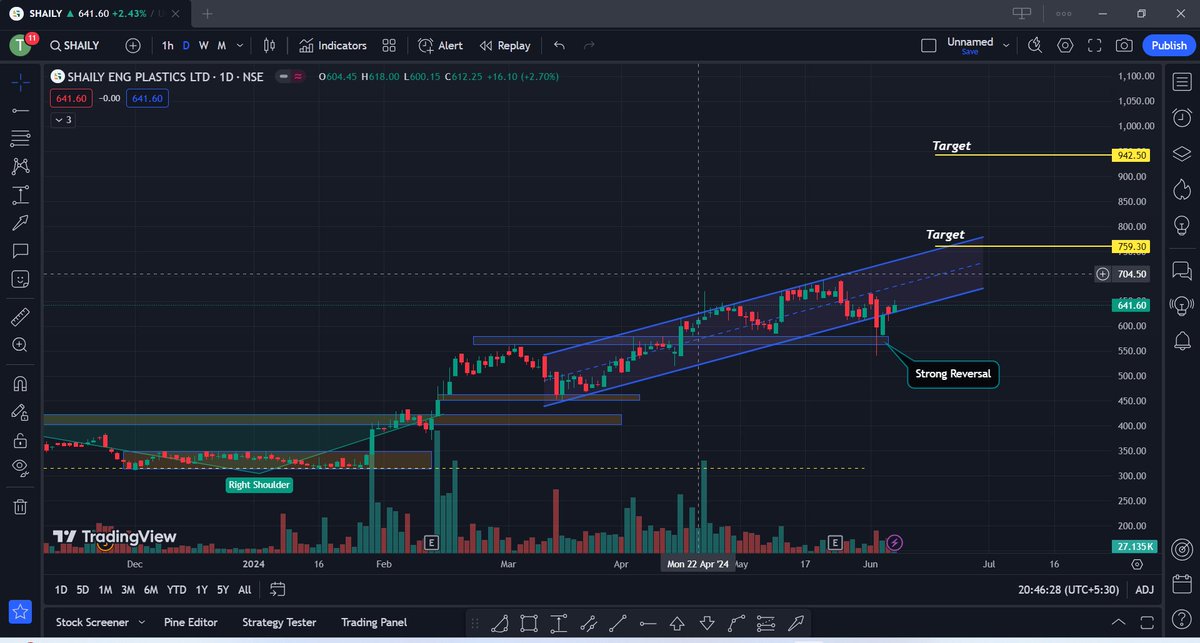1200x643 pixels.
Task: Open indicator templates grid icon
Action: point(389,45)
